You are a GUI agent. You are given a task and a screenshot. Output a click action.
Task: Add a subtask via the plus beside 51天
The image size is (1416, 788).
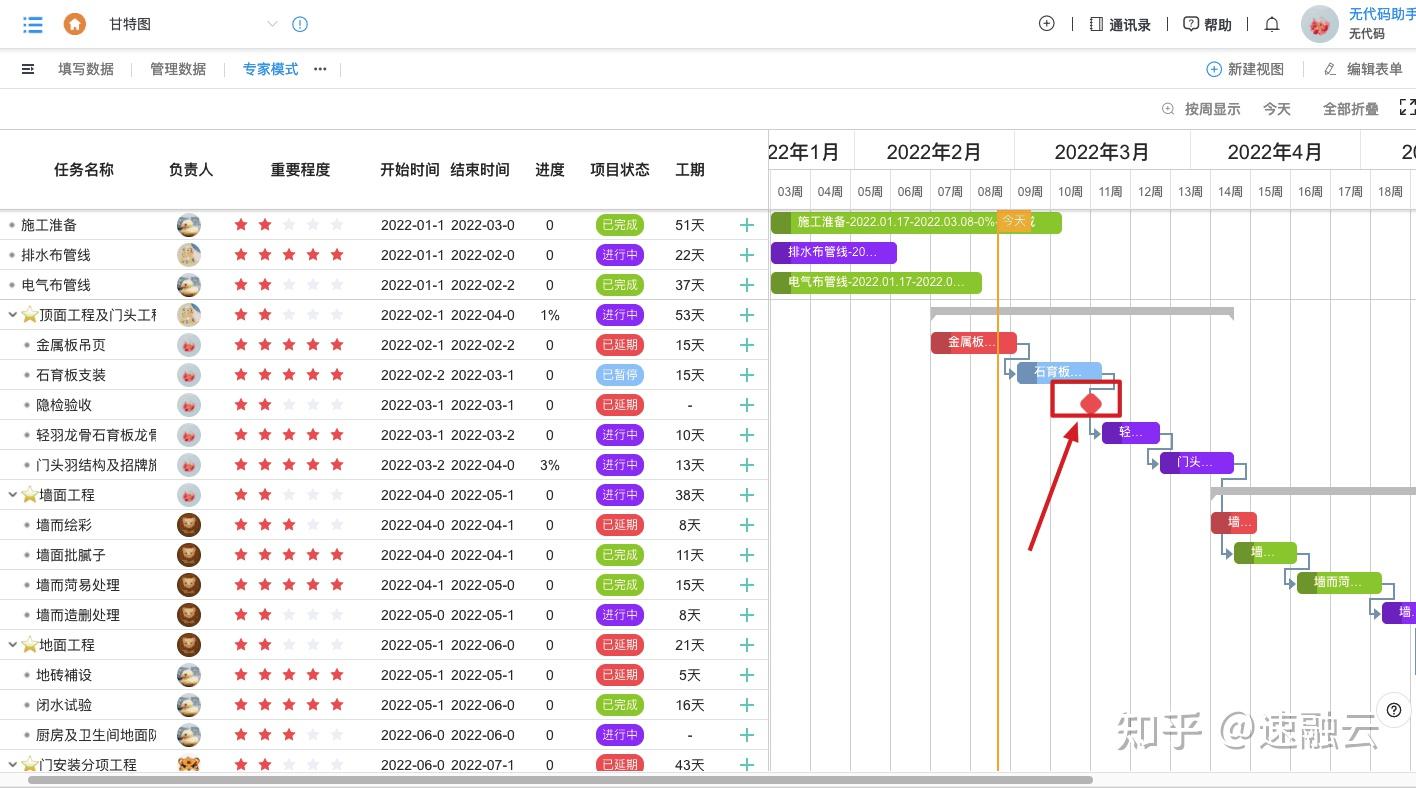pyautogui.click(x=746, y=225)
